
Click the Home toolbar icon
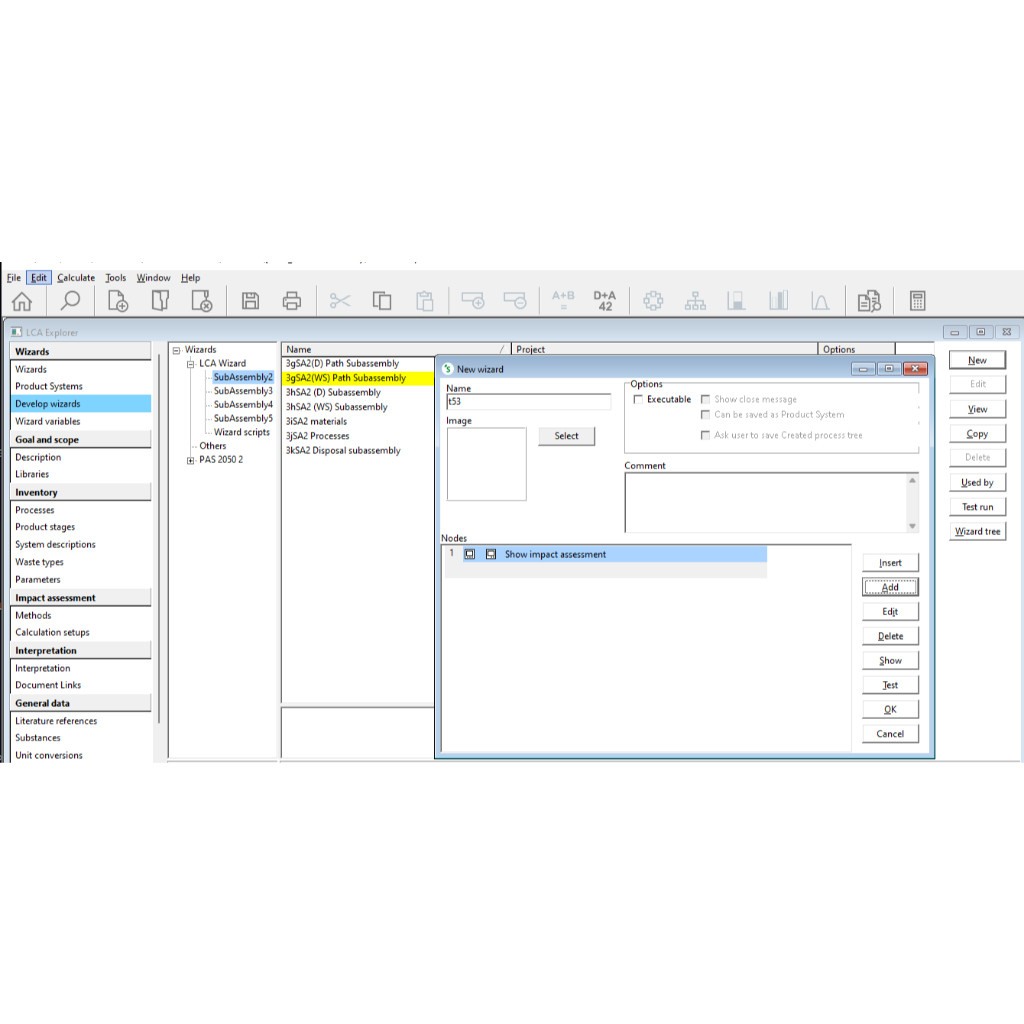(22, 301)
